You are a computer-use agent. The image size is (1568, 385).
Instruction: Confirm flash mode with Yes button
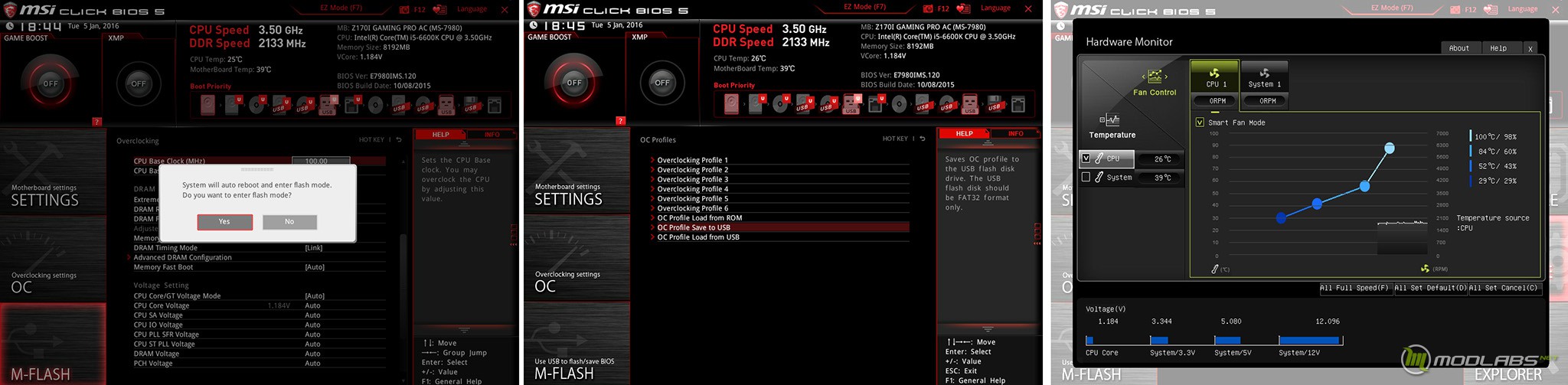coord(224,221)
